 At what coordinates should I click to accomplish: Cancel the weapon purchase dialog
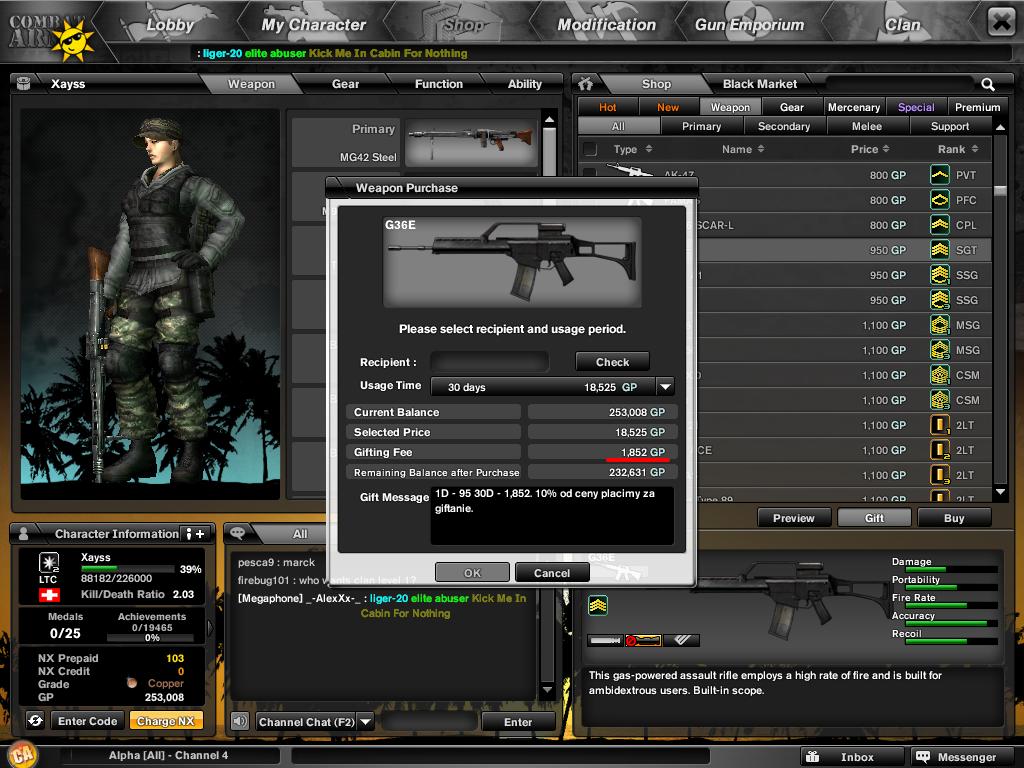(x=552, y=573)
